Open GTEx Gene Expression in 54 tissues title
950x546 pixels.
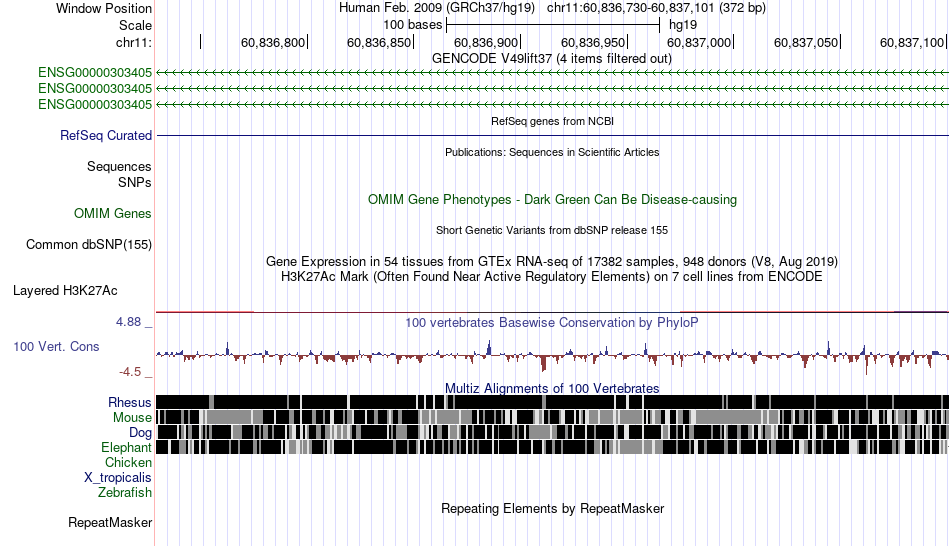(x=552, y=262)
